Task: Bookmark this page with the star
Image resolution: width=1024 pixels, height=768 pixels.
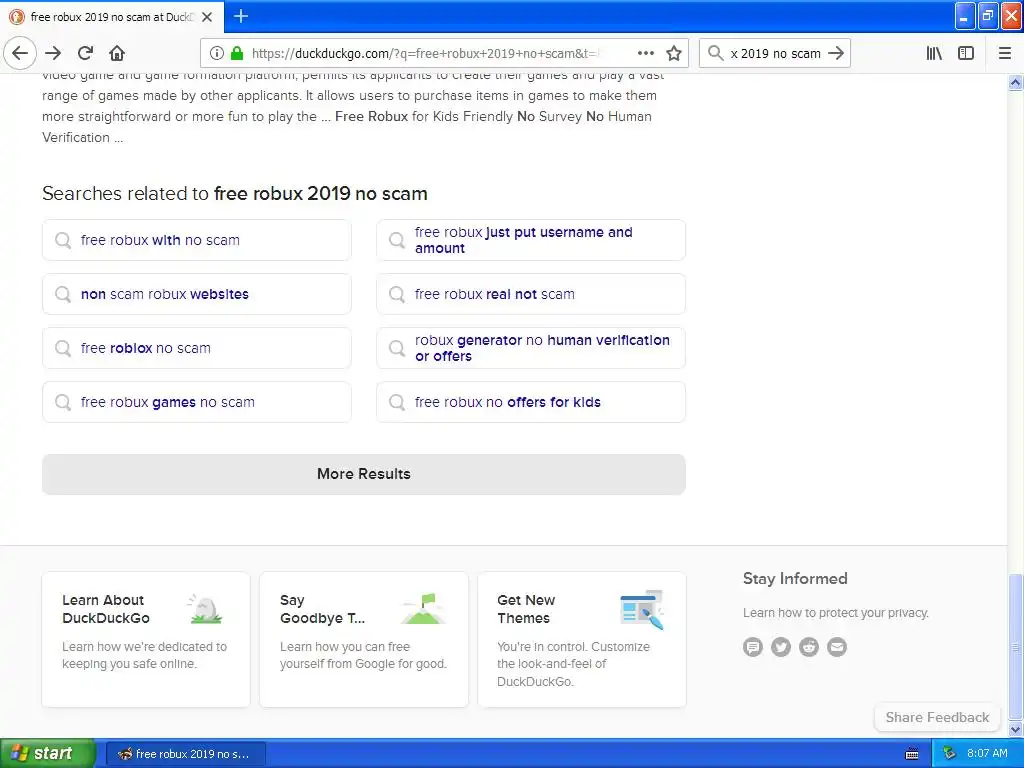Action: click(x=674, y=53)
